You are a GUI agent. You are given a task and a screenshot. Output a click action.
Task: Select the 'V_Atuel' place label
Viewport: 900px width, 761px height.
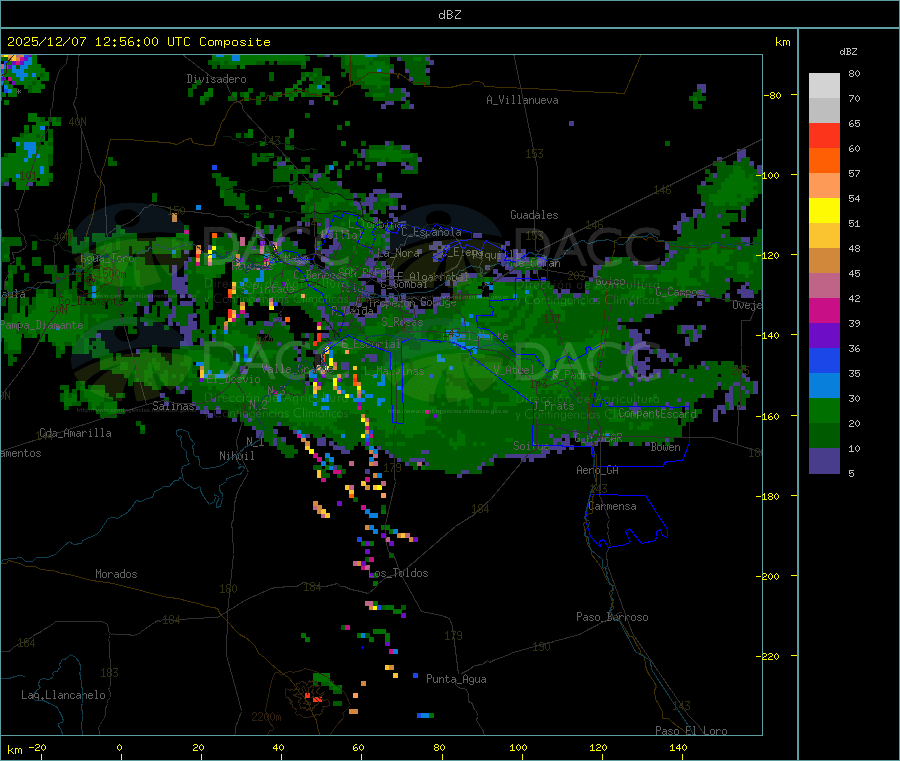click(514, 370)
